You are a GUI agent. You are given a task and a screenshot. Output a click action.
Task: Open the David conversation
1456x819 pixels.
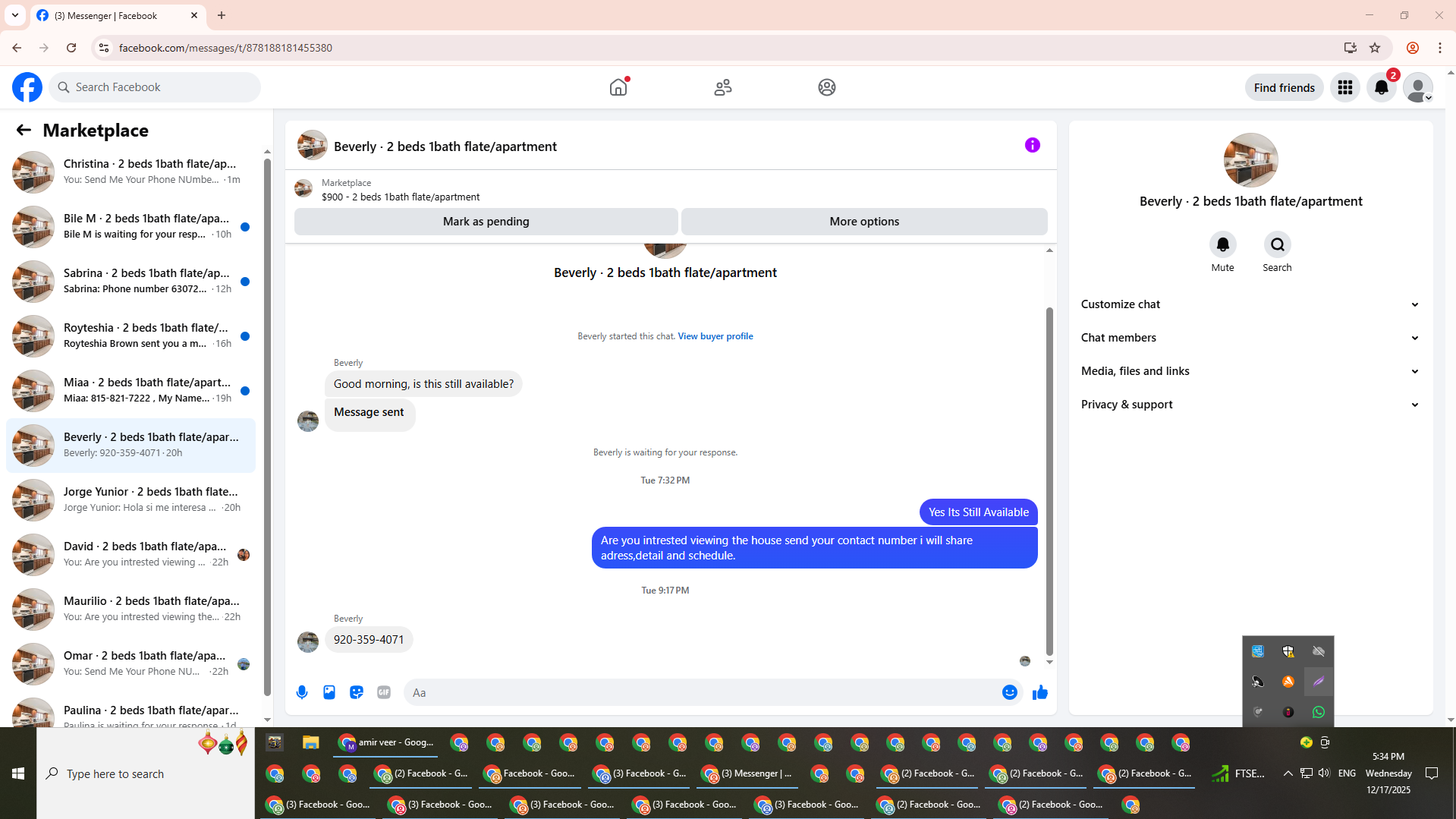(131, 554)
